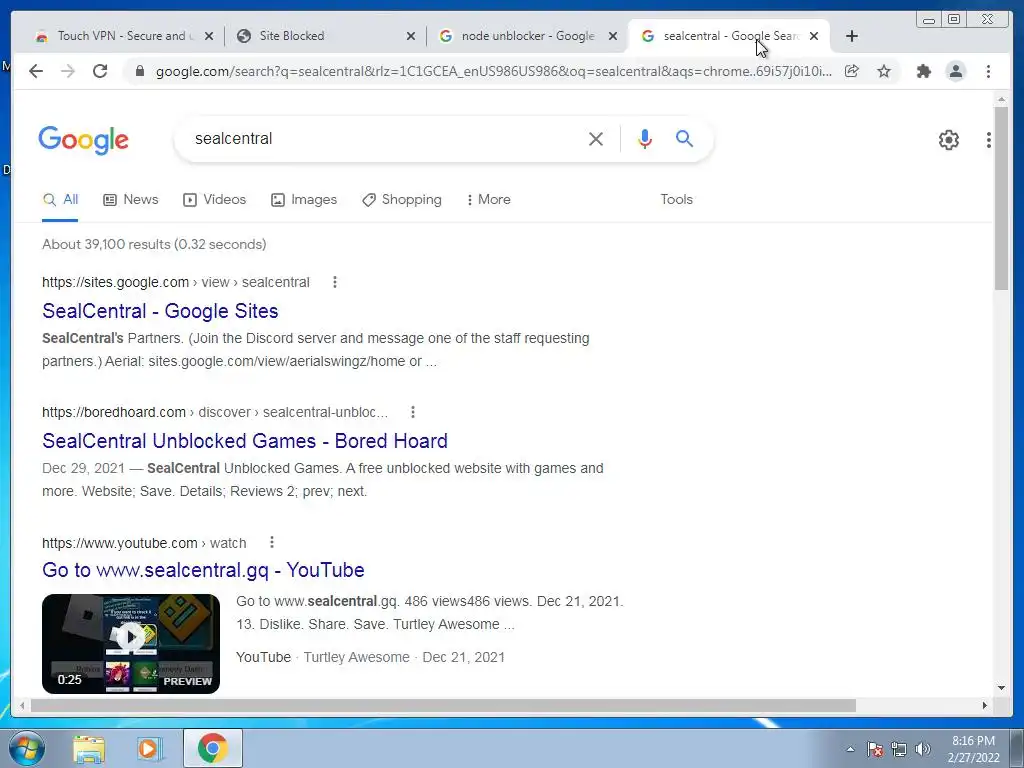Open SealCentral Unblocked Games - Bored Hoard link
Screen dimensions: 1024x768
point(245,441)
